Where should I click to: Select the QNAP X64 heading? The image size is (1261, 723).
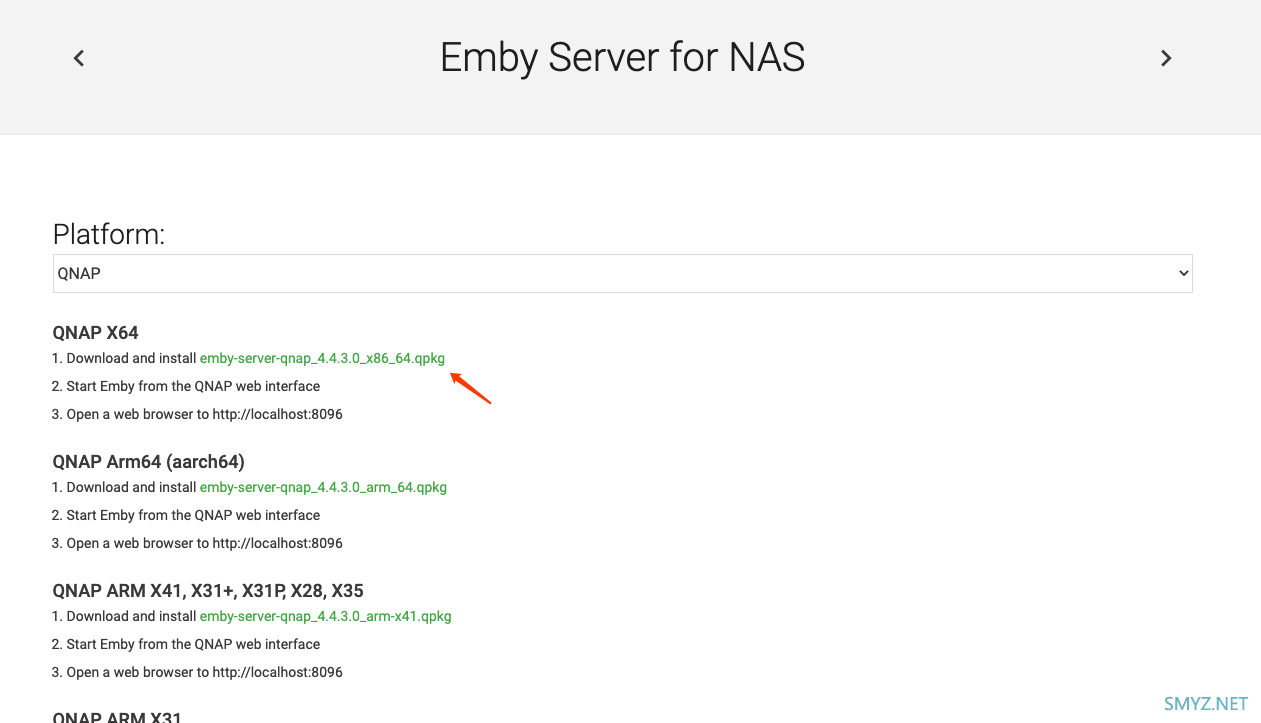[95, 332]
